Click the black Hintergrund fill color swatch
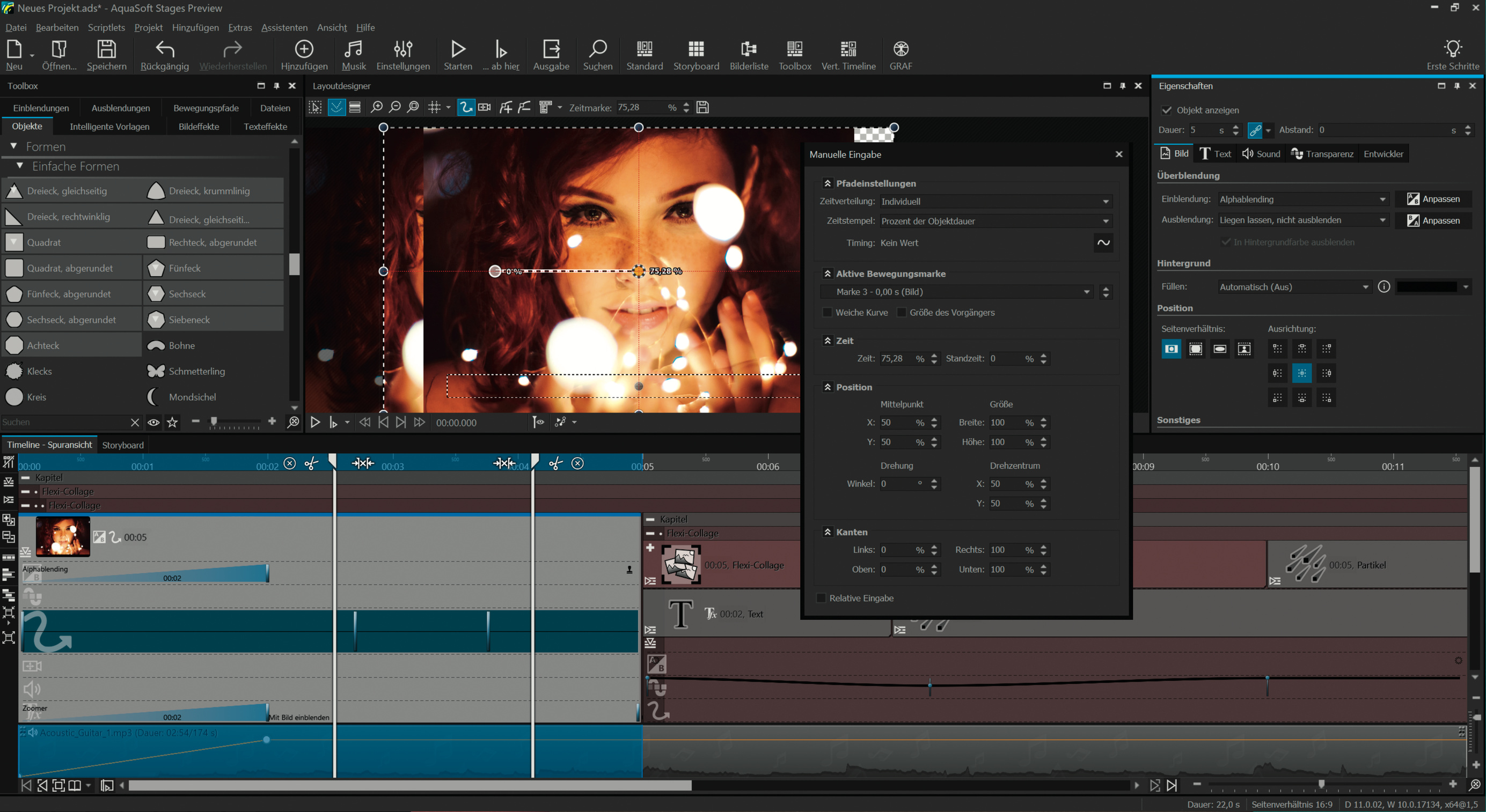Screen dimensions: 1486x812 1426,286
